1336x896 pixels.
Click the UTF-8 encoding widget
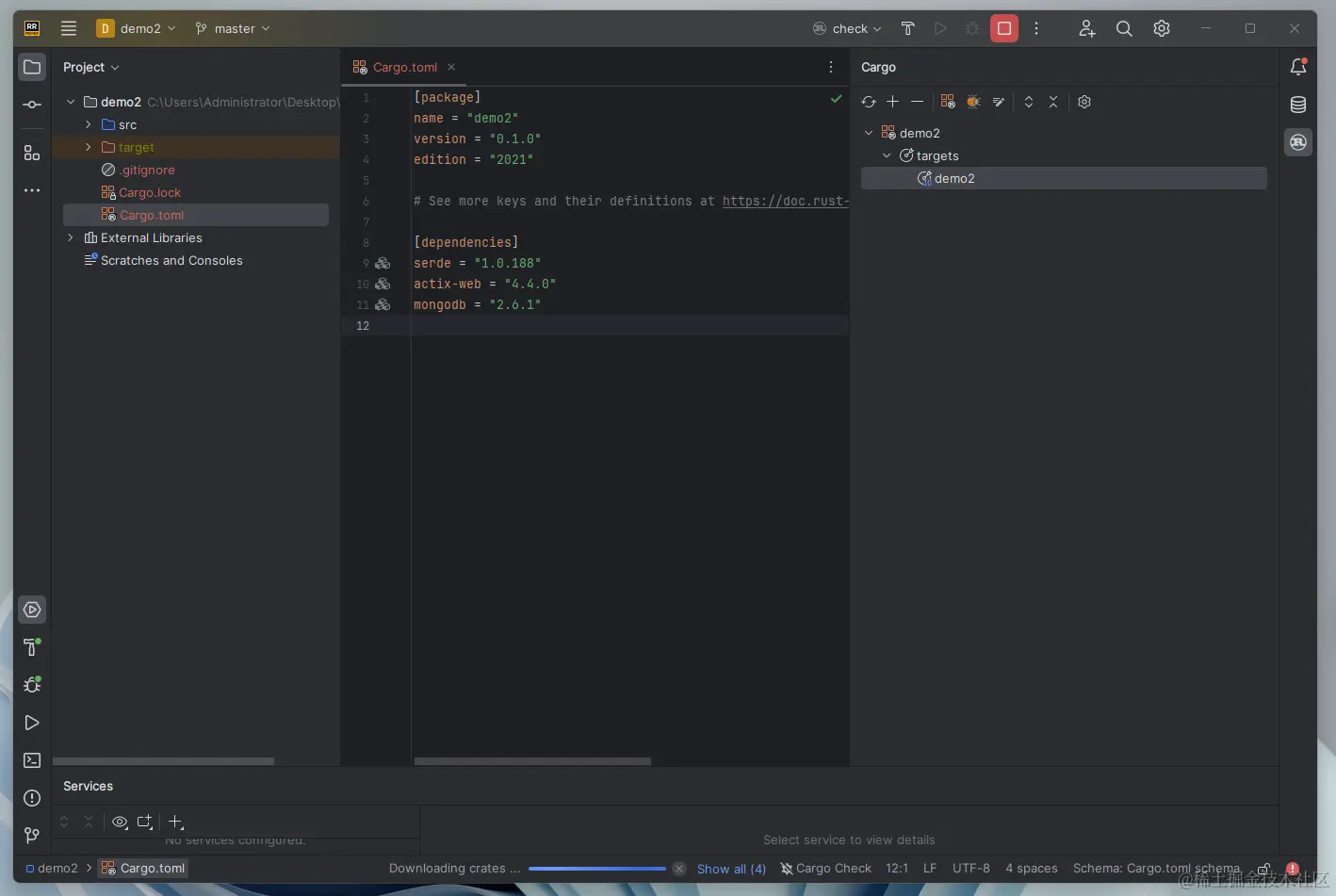pyautogui.click(x=971, y=869)
